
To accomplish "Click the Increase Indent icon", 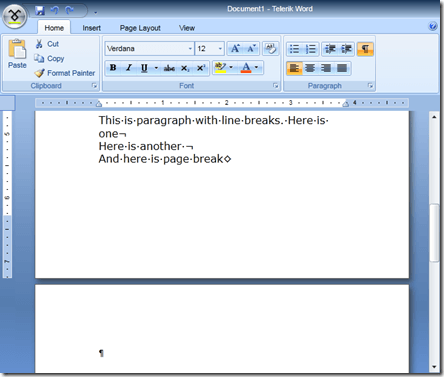I will [346, 49].
